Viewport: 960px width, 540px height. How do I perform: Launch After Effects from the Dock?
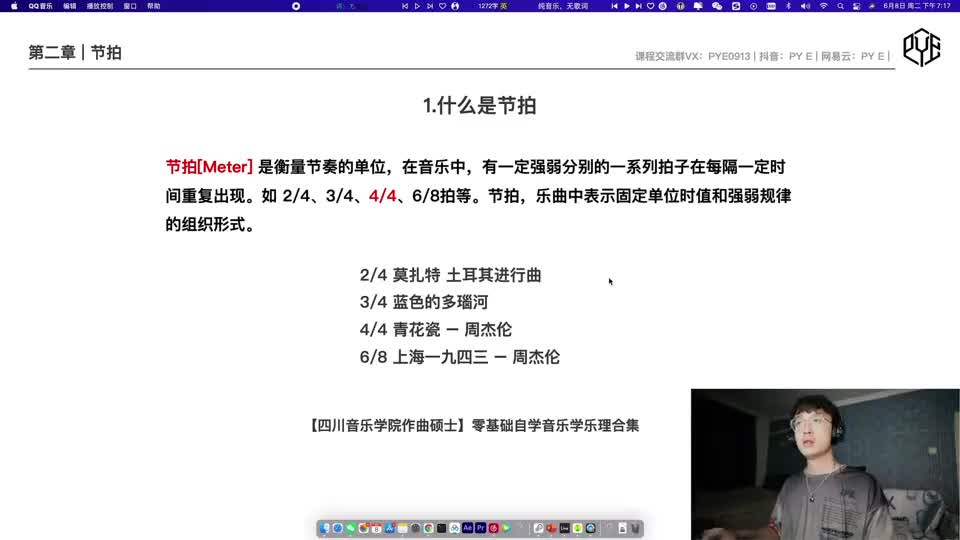point(468,528)
